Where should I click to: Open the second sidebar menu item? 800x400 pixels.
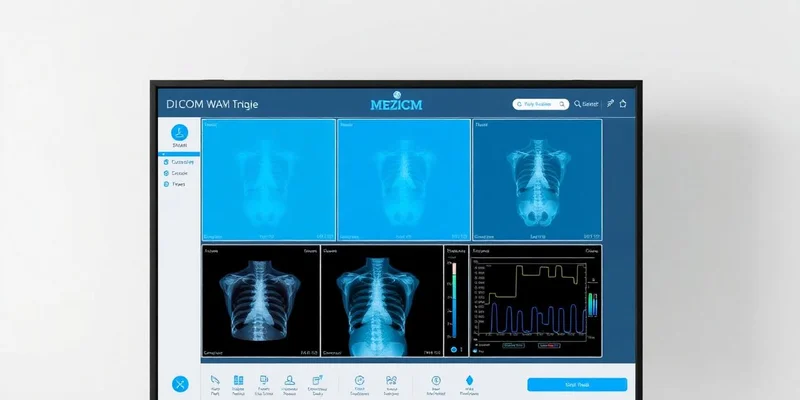coord(176,173)
